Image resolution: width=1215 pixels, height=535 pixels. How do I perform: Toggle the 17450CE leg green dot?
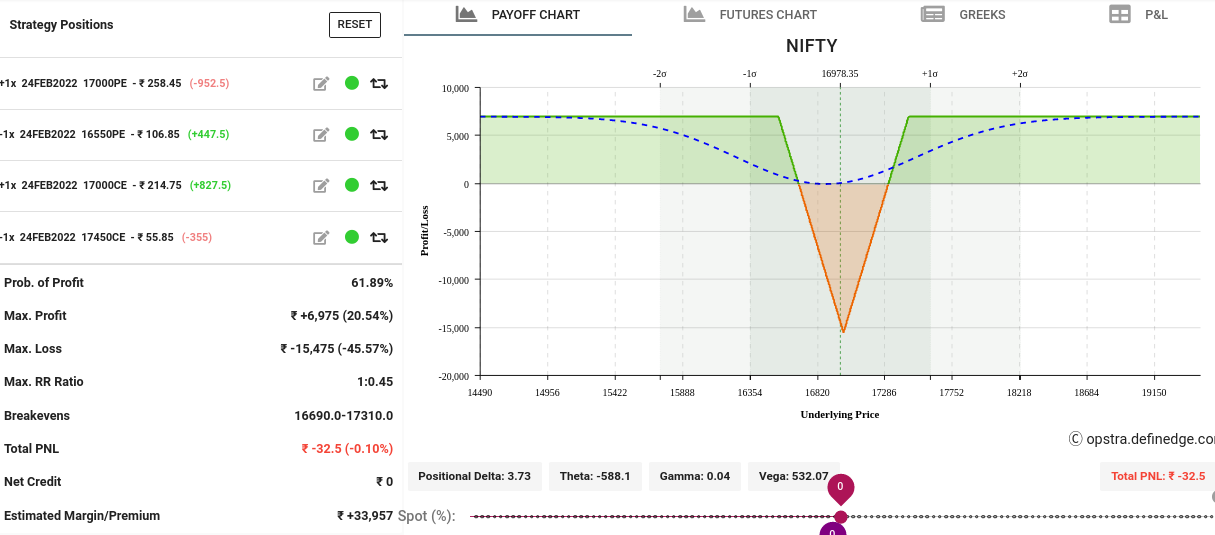(x=352, y=237)
